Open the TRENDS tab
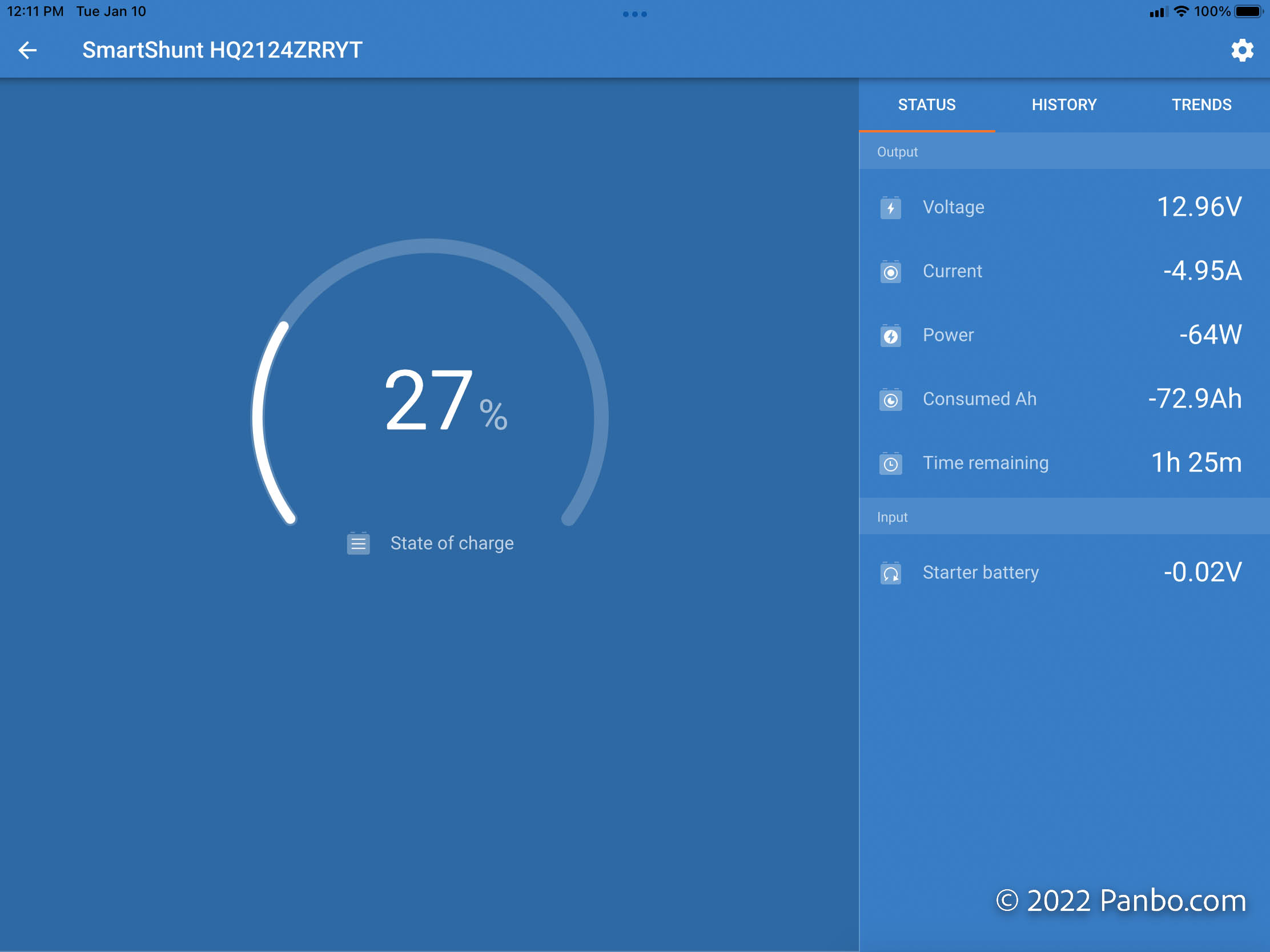The width and height of the screenshot is (1270, 952). (x=1201, y=105)
